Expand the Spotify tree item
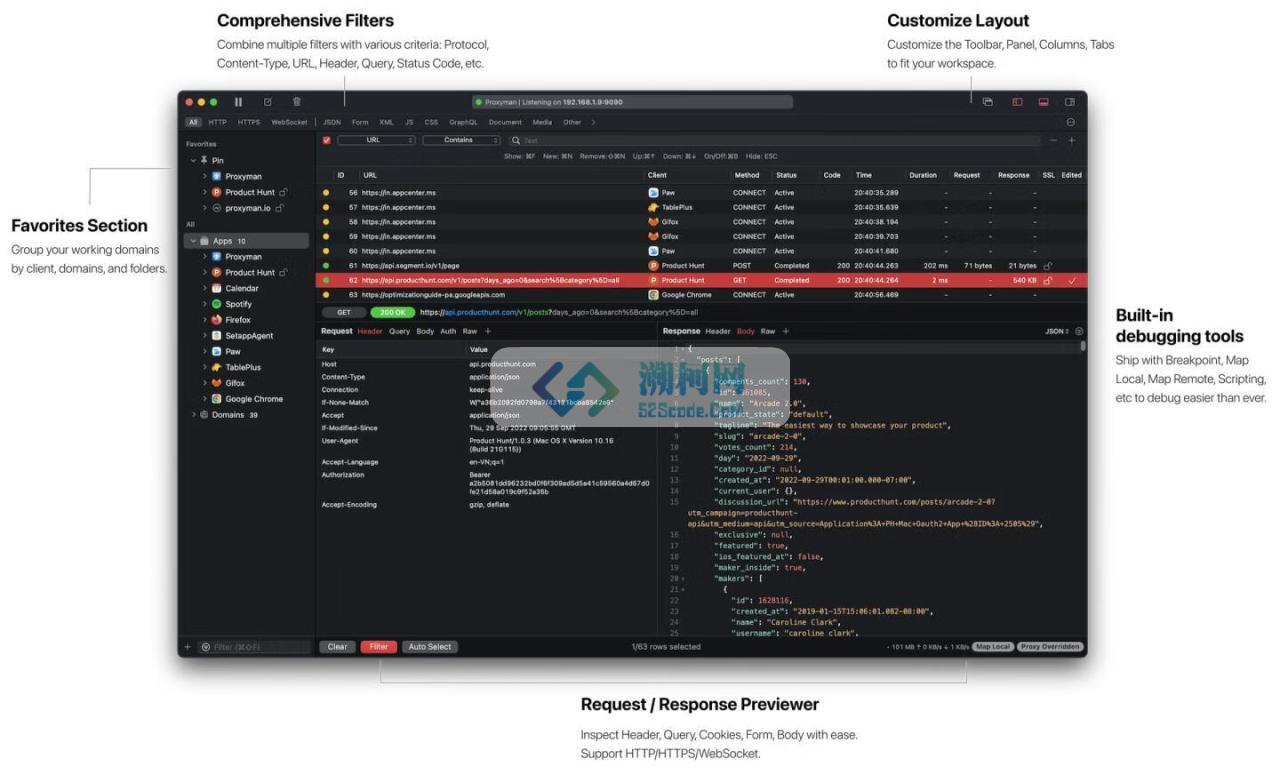1280x775 pixels. coord(205,304)
